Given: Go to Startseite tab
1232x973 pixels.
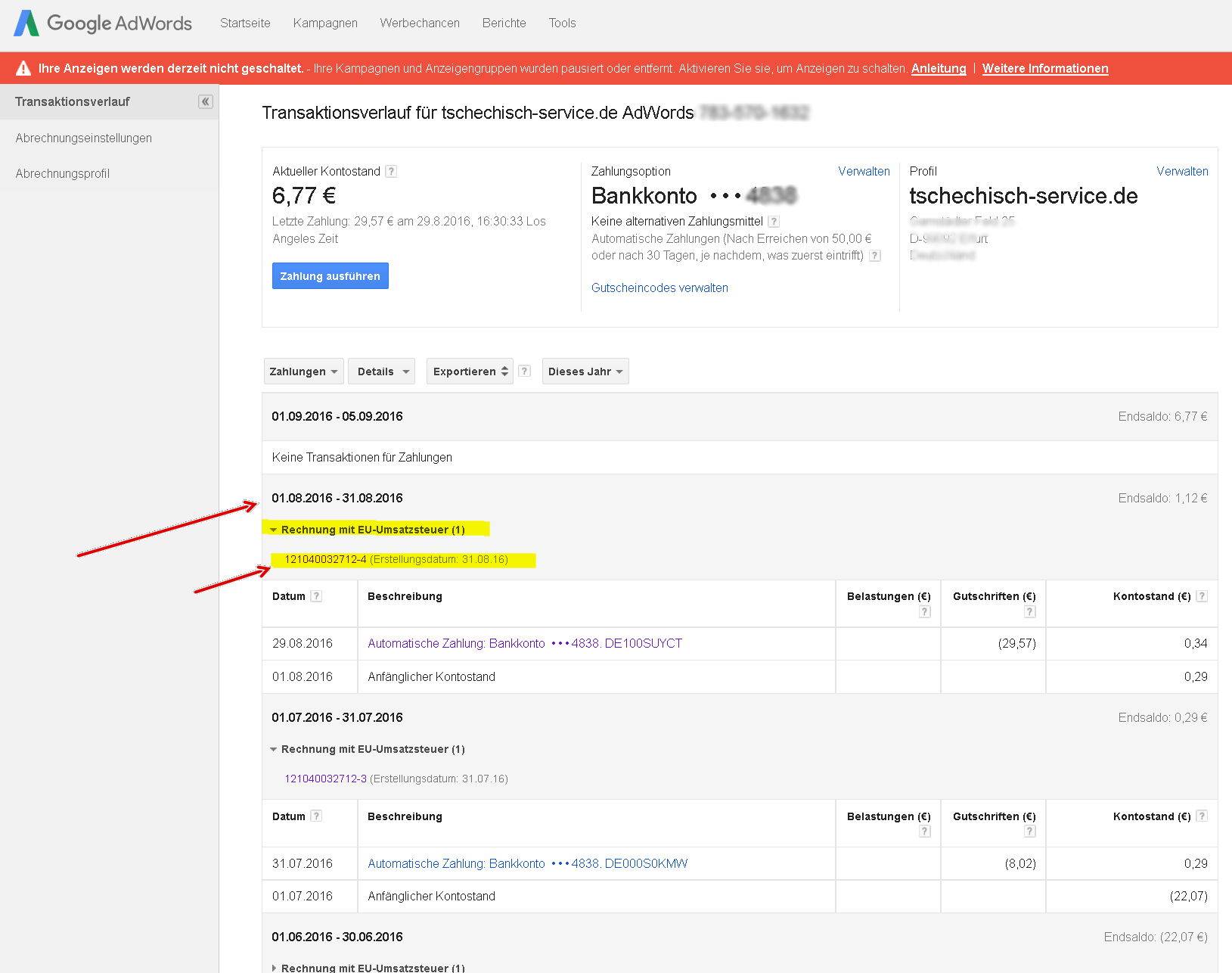Looking at the screenshot, I should tap(245, 23).
